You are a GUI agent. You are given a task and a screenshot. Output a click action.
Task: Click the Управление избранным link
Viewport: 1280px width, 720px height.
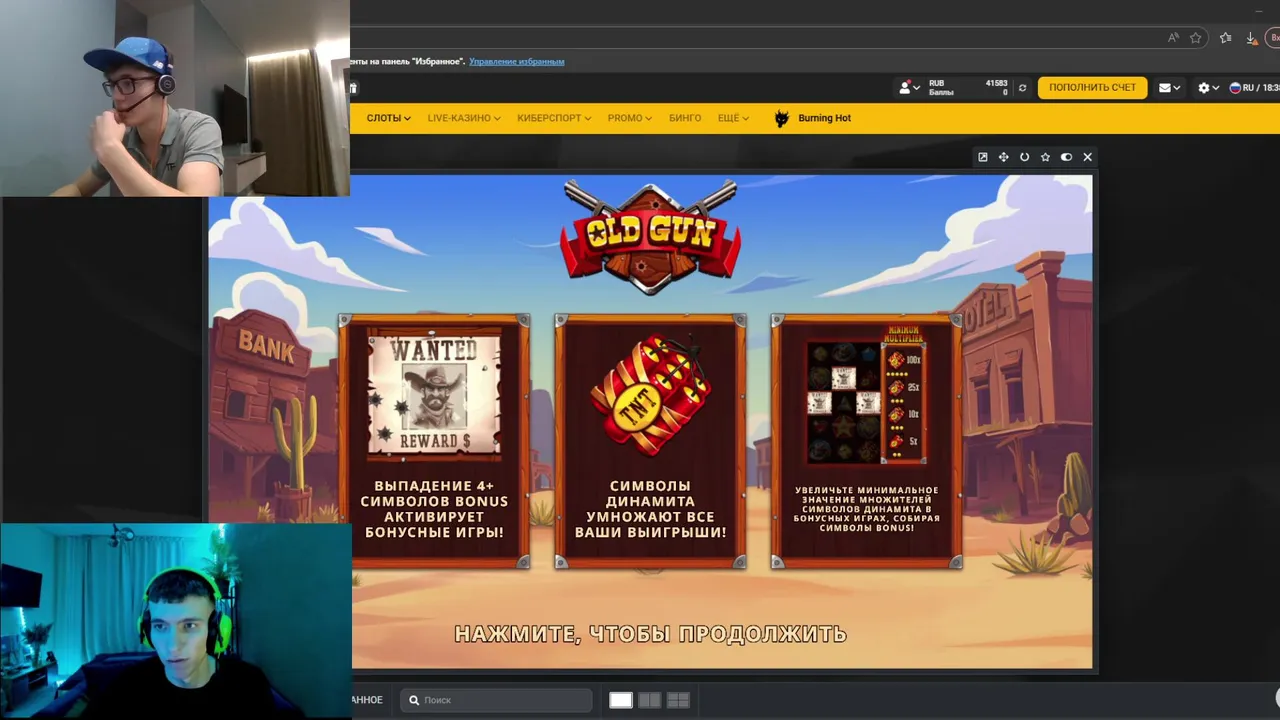pyautogui.click(x=516, y=62)
